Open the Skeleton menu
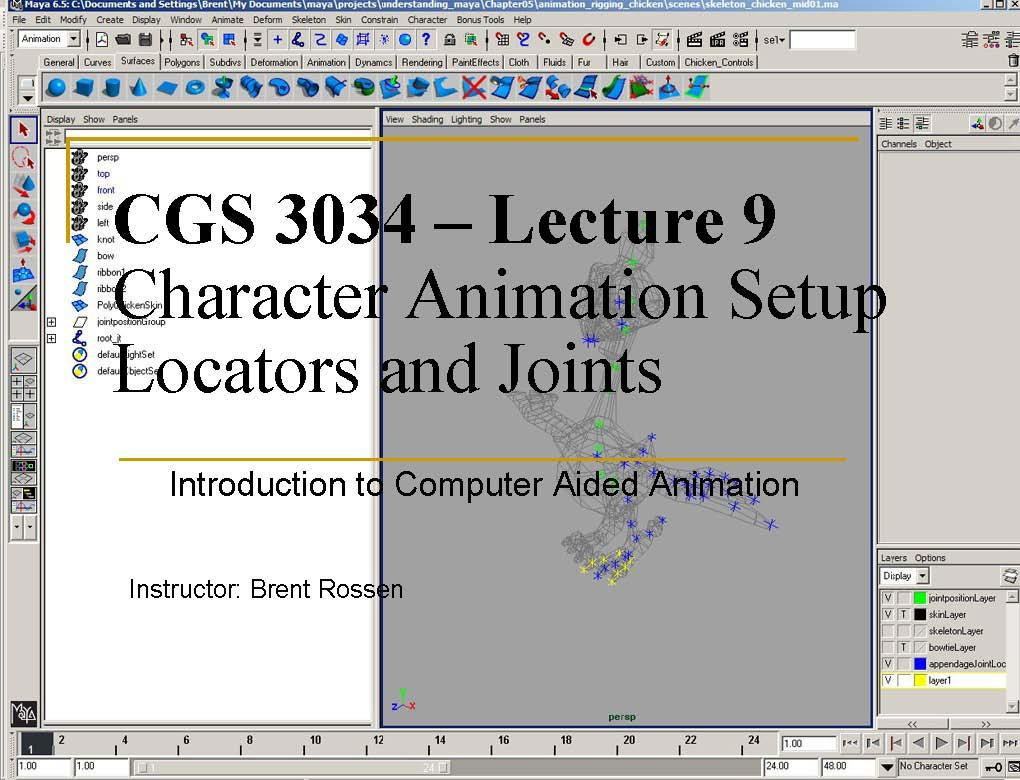Viewport: 1020px width, 780px height. tap(308, 20)
